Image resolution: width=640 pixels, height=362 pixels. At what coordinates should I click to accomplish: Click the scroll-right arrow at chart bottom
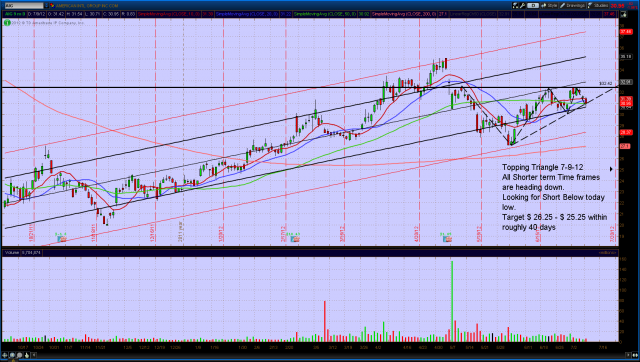[x=628, y=355]
